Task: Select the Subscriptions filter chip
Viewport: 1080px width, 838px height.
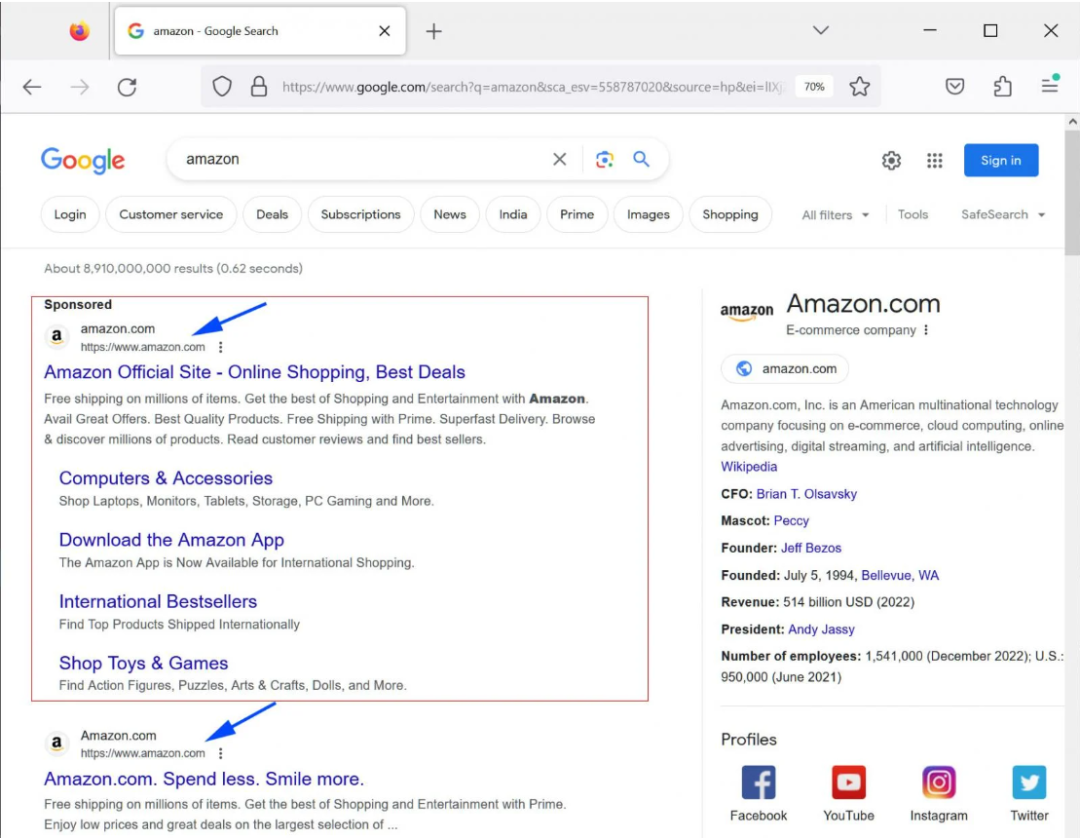Action: (360, 215)
